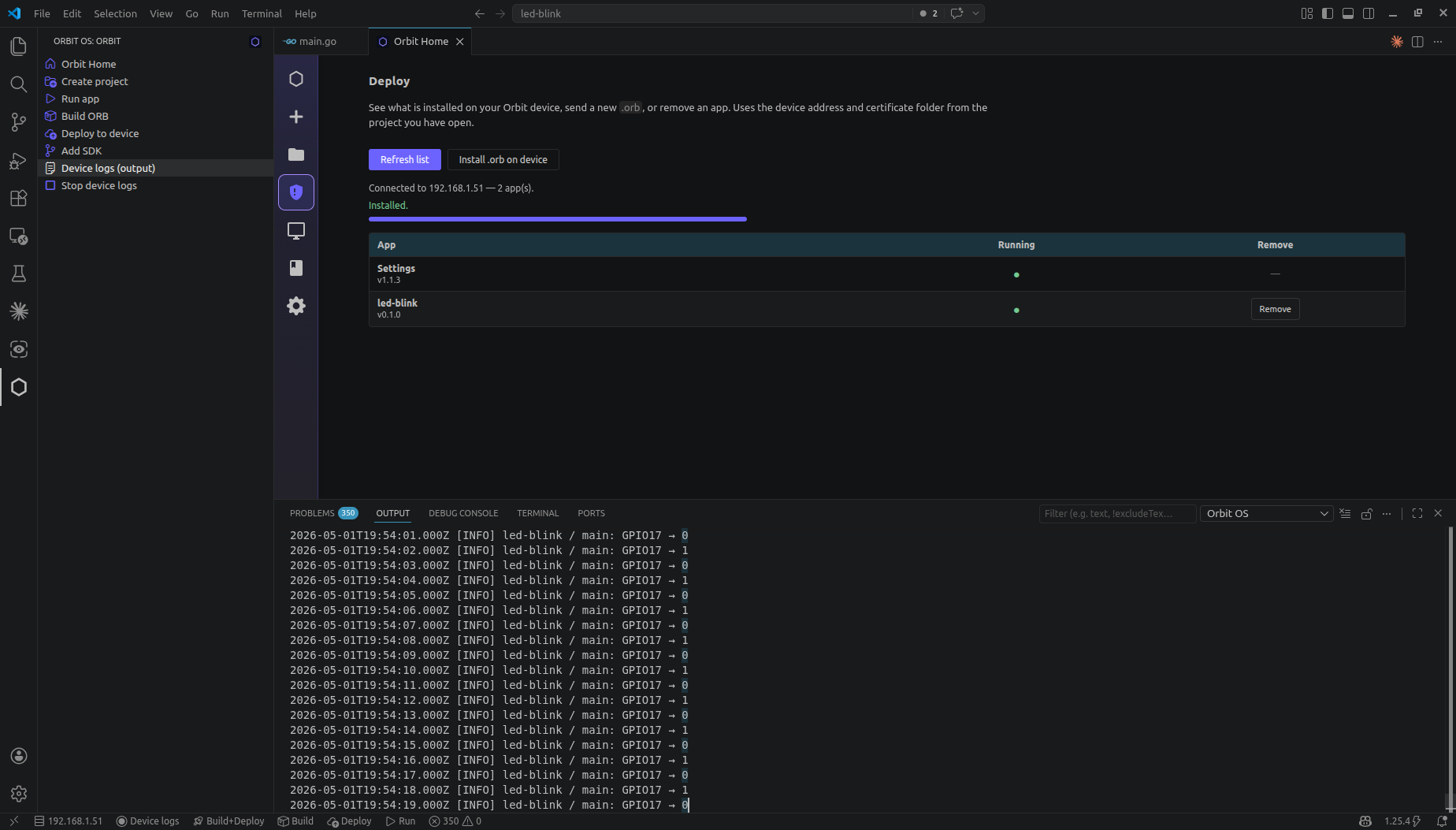Select Add SDK in the Orbit sidebar
Viewport: 1456px width, 830px height.
pos(155,151)
